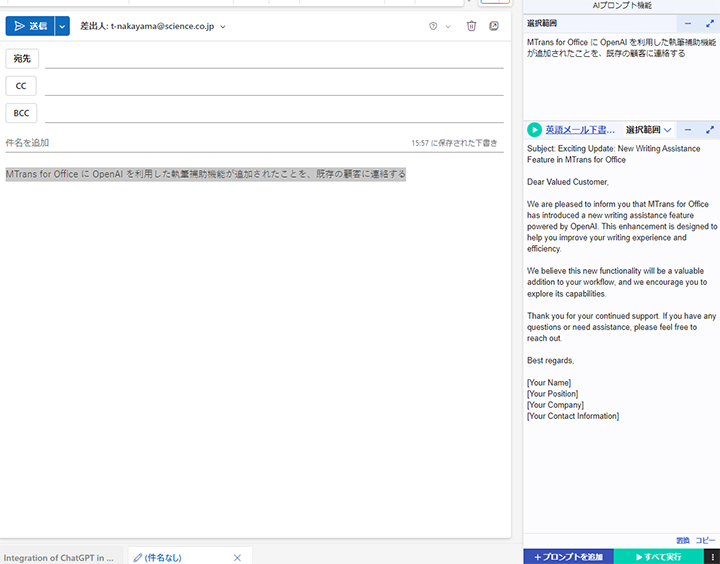Discard draft with trash icon
Viewport: 720px width, 564px height.
[471, 26]
